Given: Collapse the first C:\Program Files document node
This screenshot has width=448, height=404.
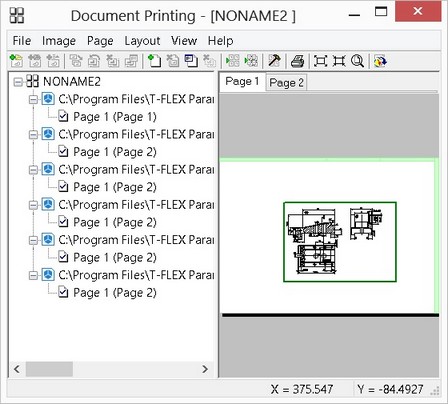Looking at the screenshot, I should coord(33,99).
